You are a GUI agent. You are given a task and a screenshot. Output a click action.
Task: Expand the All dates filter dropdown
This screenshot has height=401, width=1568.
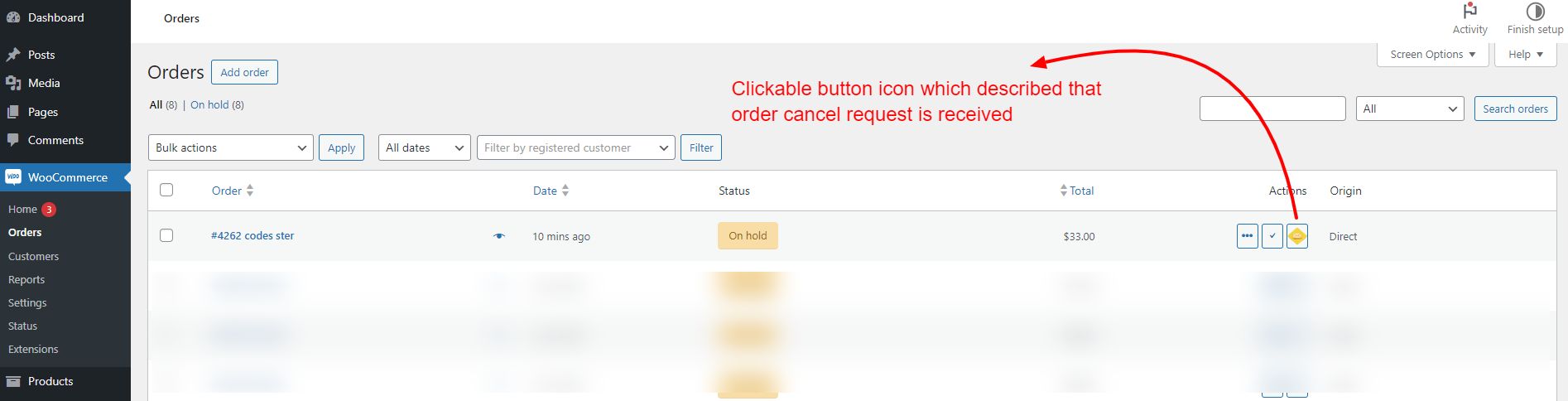(425, 147)
